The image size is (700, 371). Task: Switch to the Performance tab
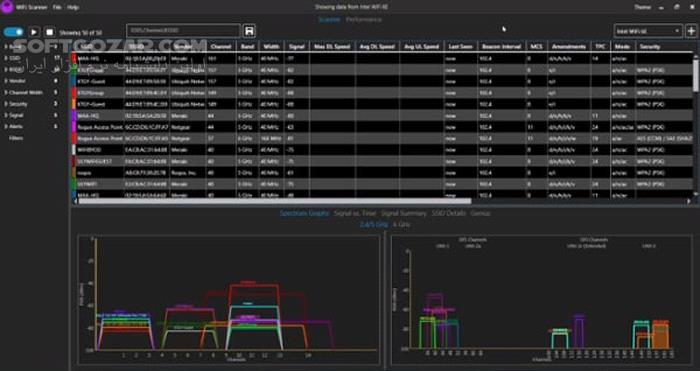click(363, 20)
